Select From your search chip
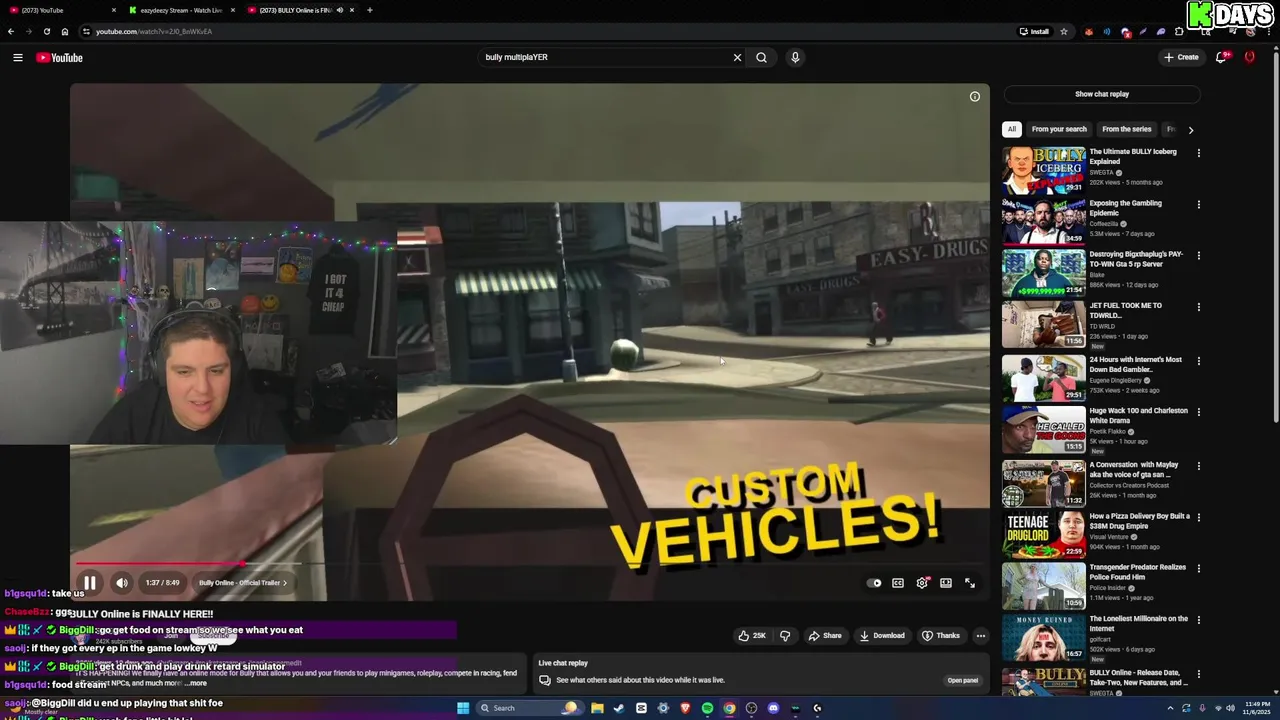The image size is (1280, 720). [1059, 129]
